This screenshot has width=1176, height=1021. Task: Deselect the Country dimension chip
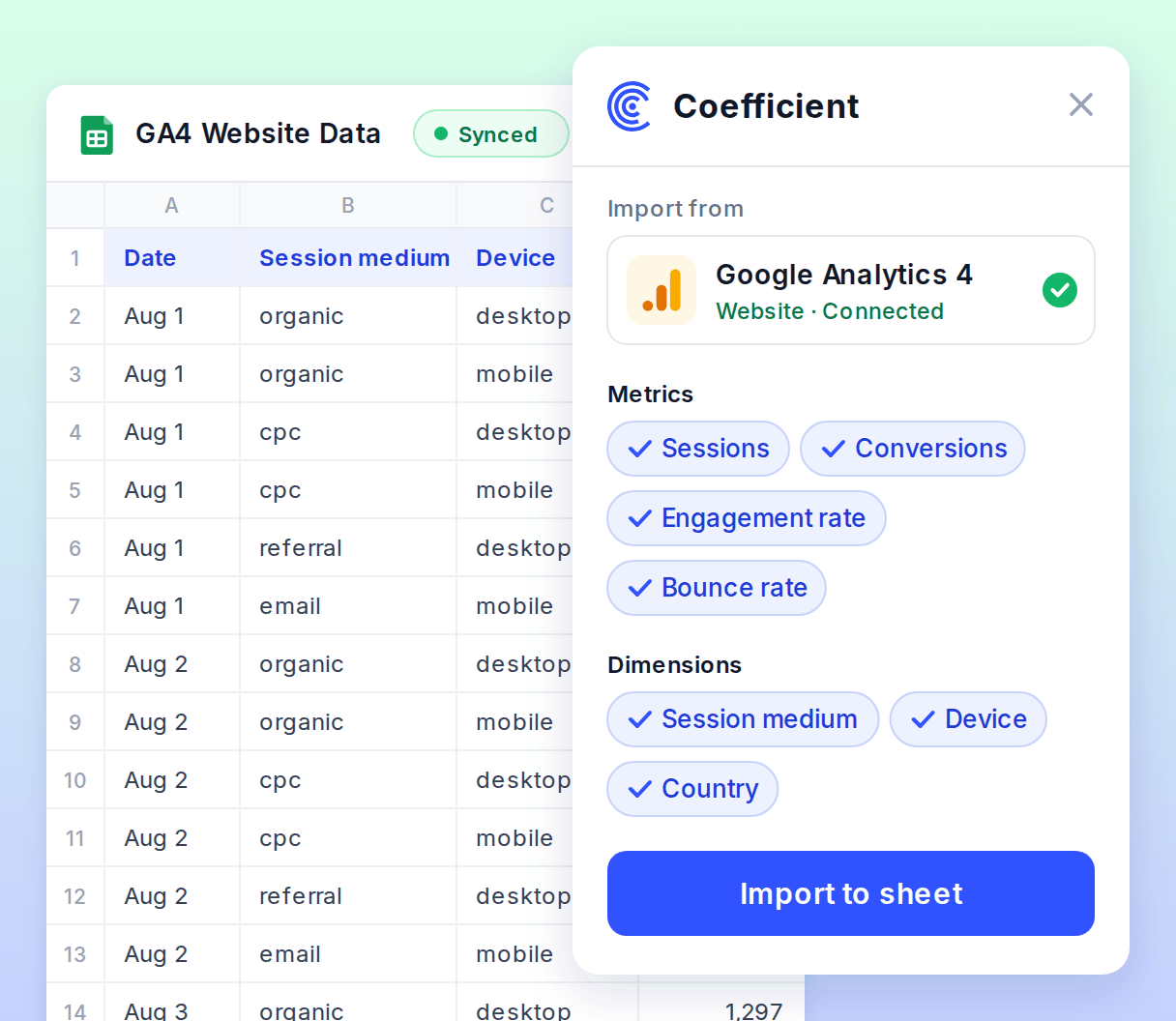(x=692, y=789)
